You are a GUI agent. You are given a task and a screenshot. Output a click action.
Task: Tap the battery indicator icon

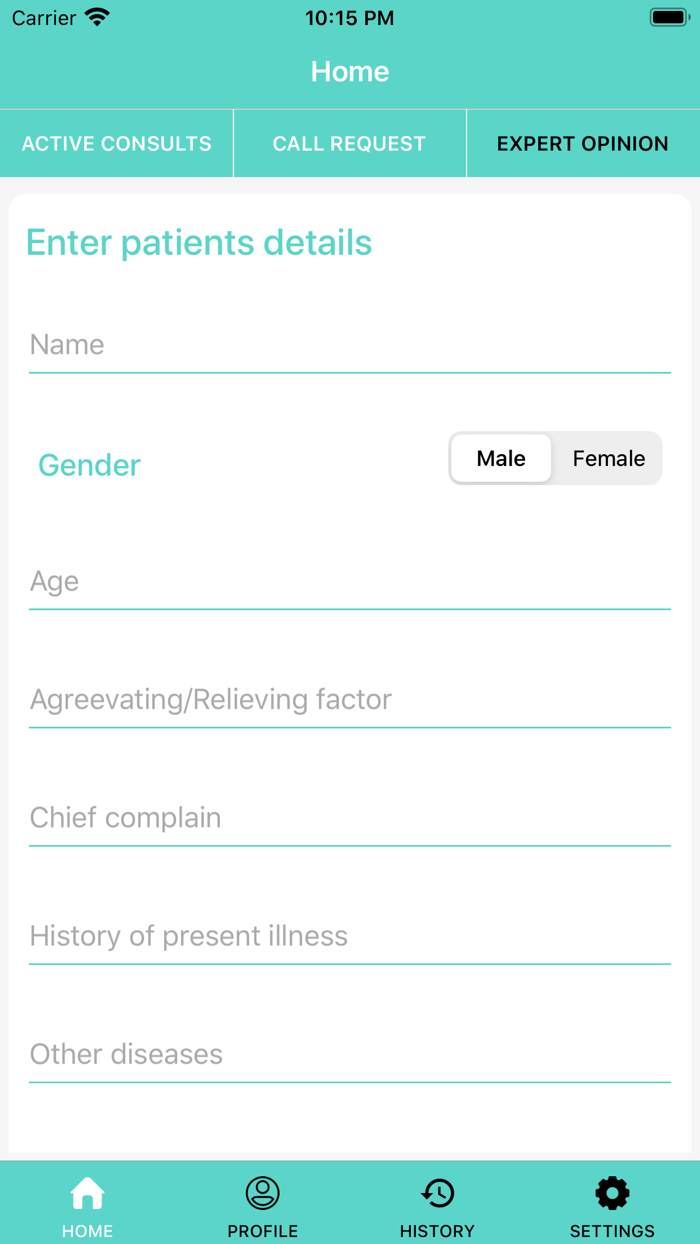[x=668, y=18]
